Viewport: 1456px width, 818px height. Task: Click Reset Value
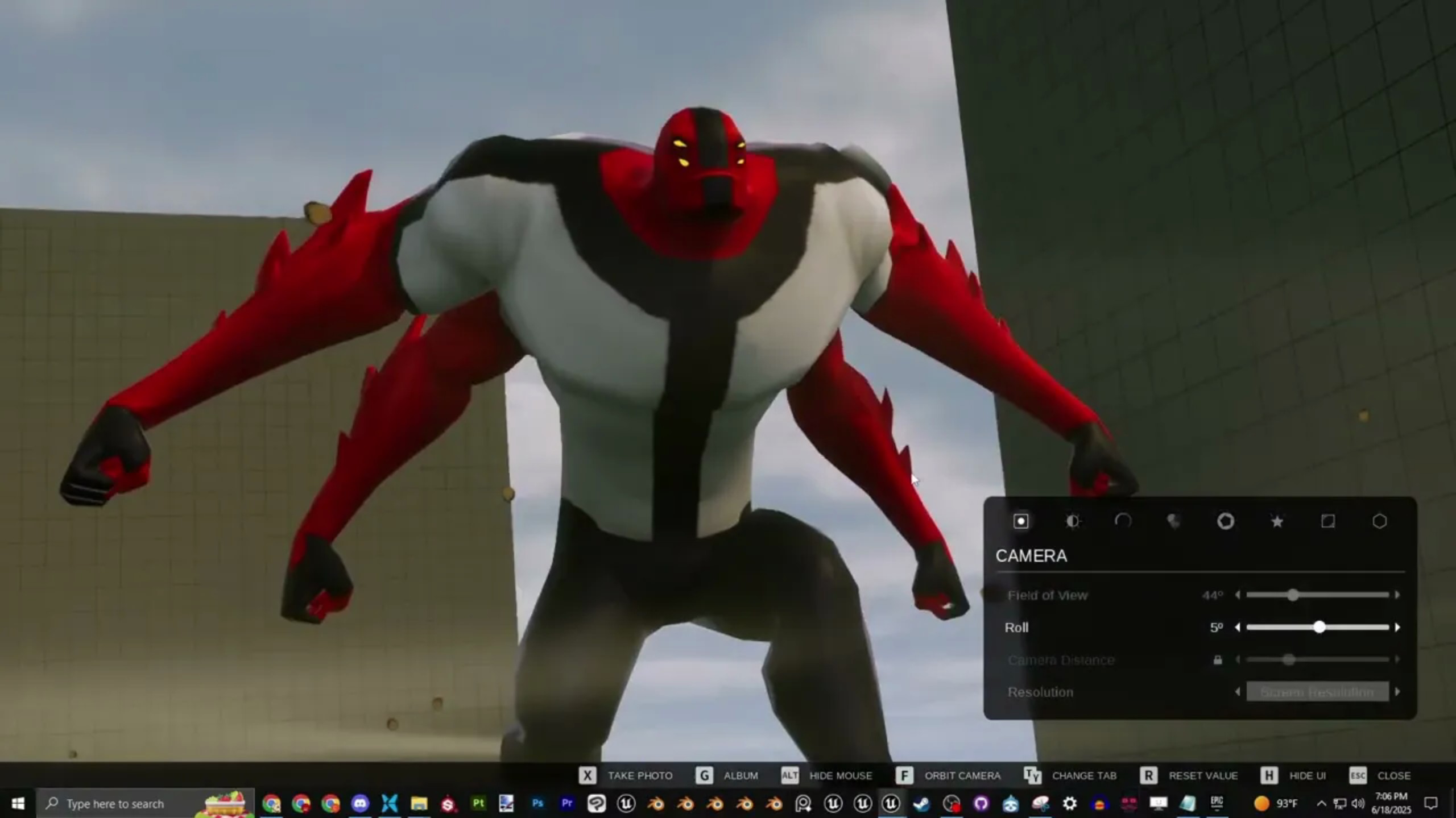coord(1203,776)
